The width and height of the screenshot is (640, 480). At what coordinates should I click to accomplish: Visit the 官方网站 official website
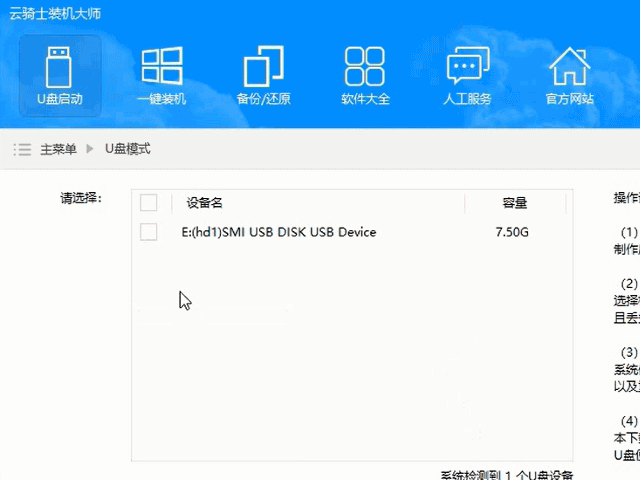click(x=569, y=76)
